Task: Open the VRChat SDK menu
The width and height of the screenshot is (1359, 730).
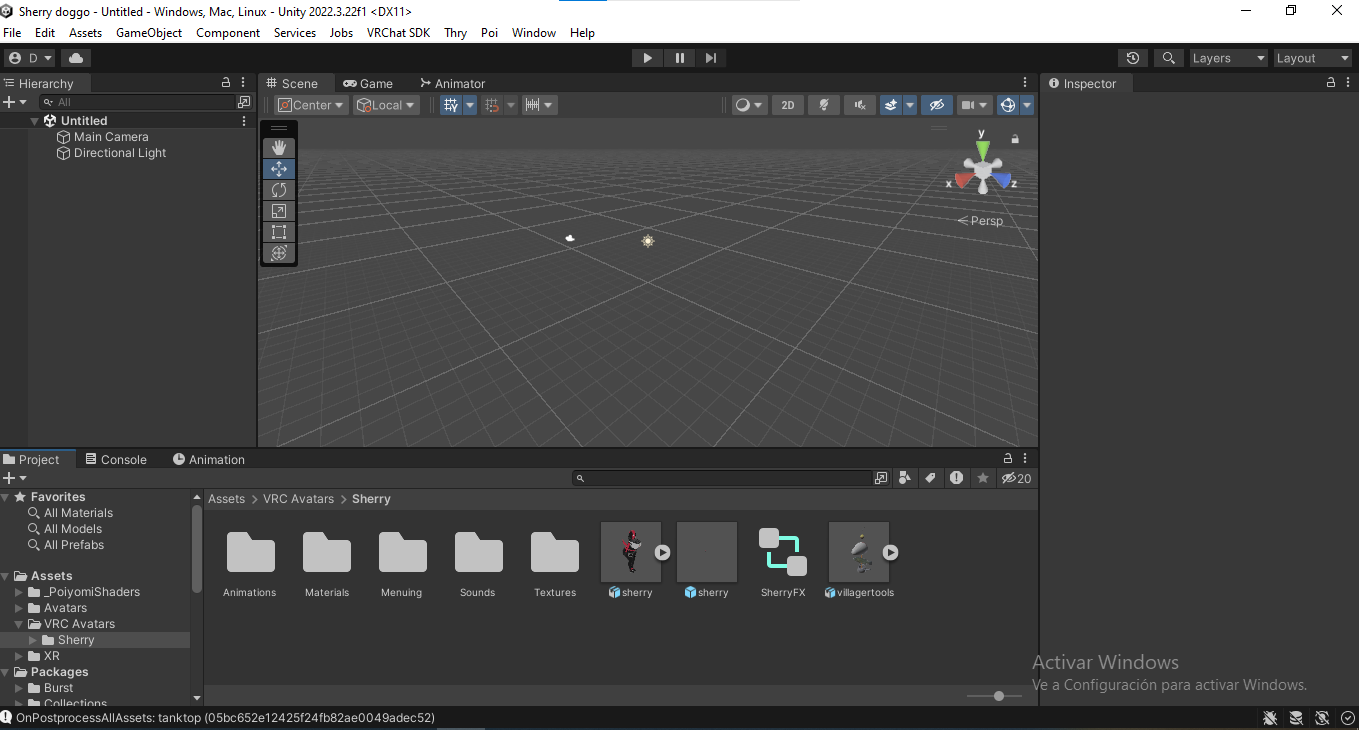Action: coord(398,33)
